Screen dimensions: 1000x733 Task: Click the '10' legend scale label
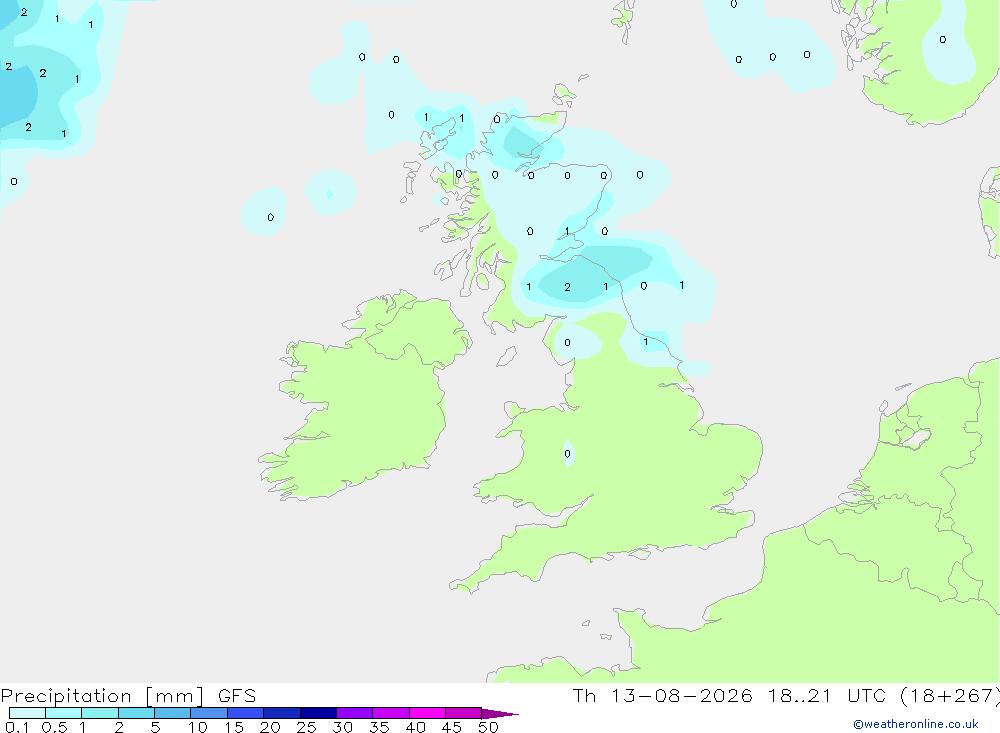pos(198,727)
